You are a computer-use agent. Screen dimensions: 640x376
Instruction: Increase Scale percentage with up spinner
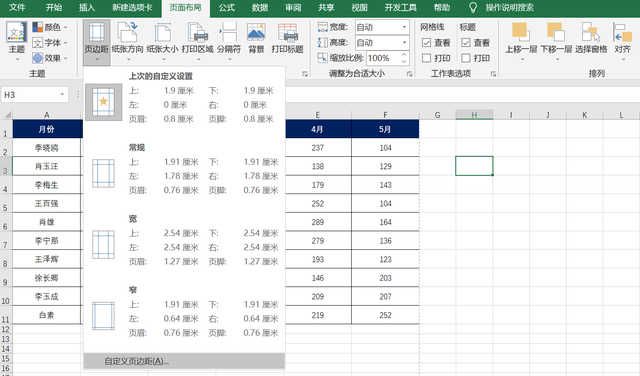[x=404, y=55]
